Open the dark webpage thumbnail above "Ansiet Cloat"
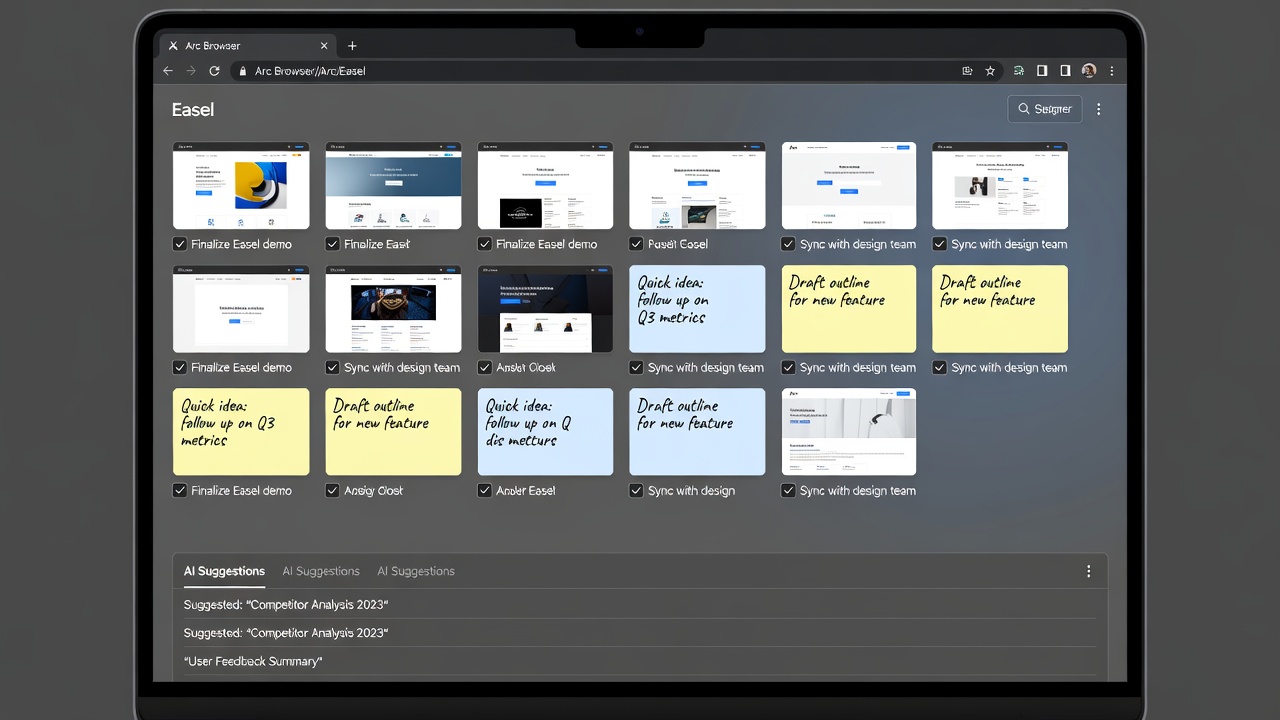 point(545,309)
